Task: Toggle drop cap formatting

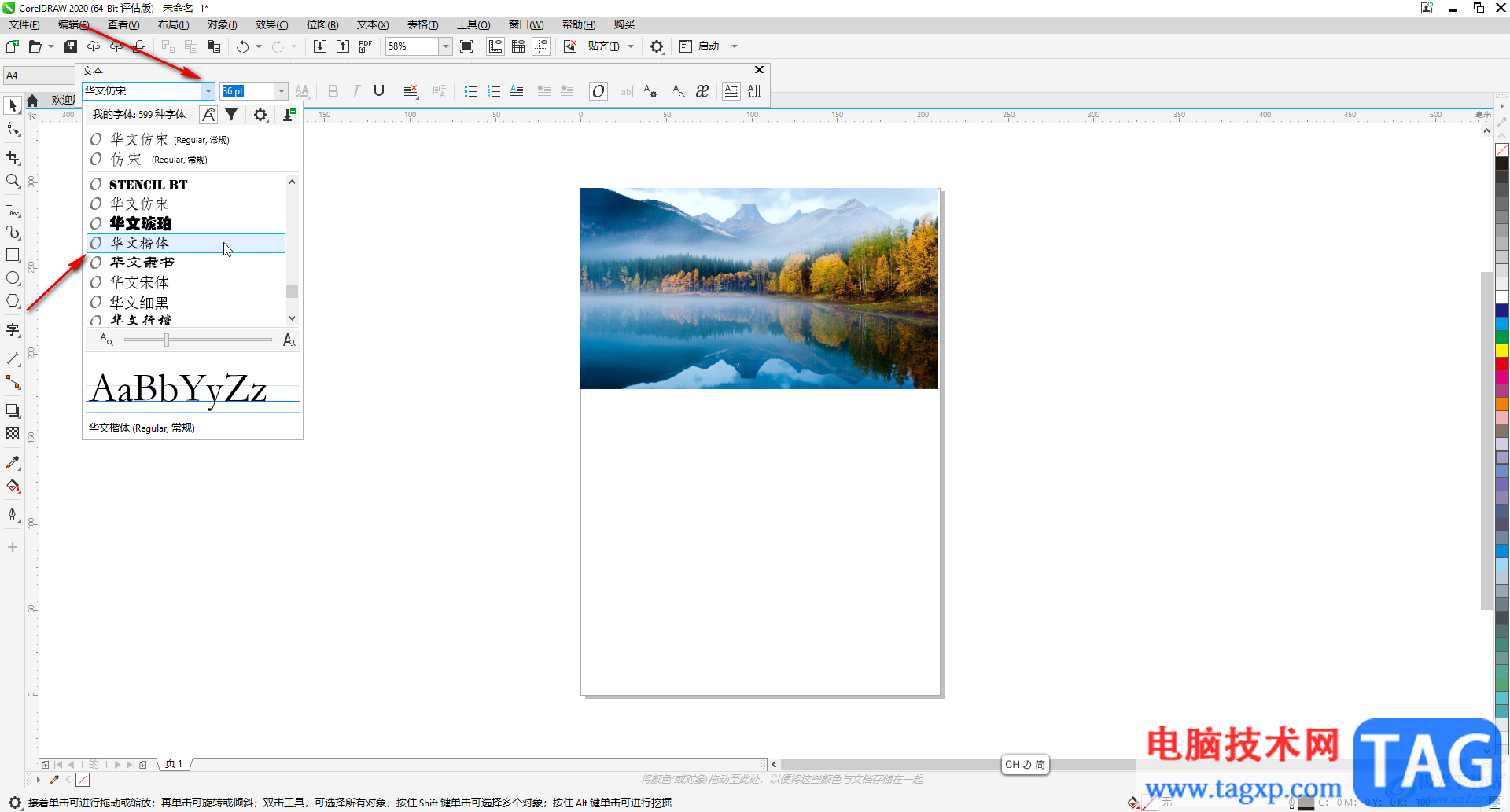Action: coord(517,91)
